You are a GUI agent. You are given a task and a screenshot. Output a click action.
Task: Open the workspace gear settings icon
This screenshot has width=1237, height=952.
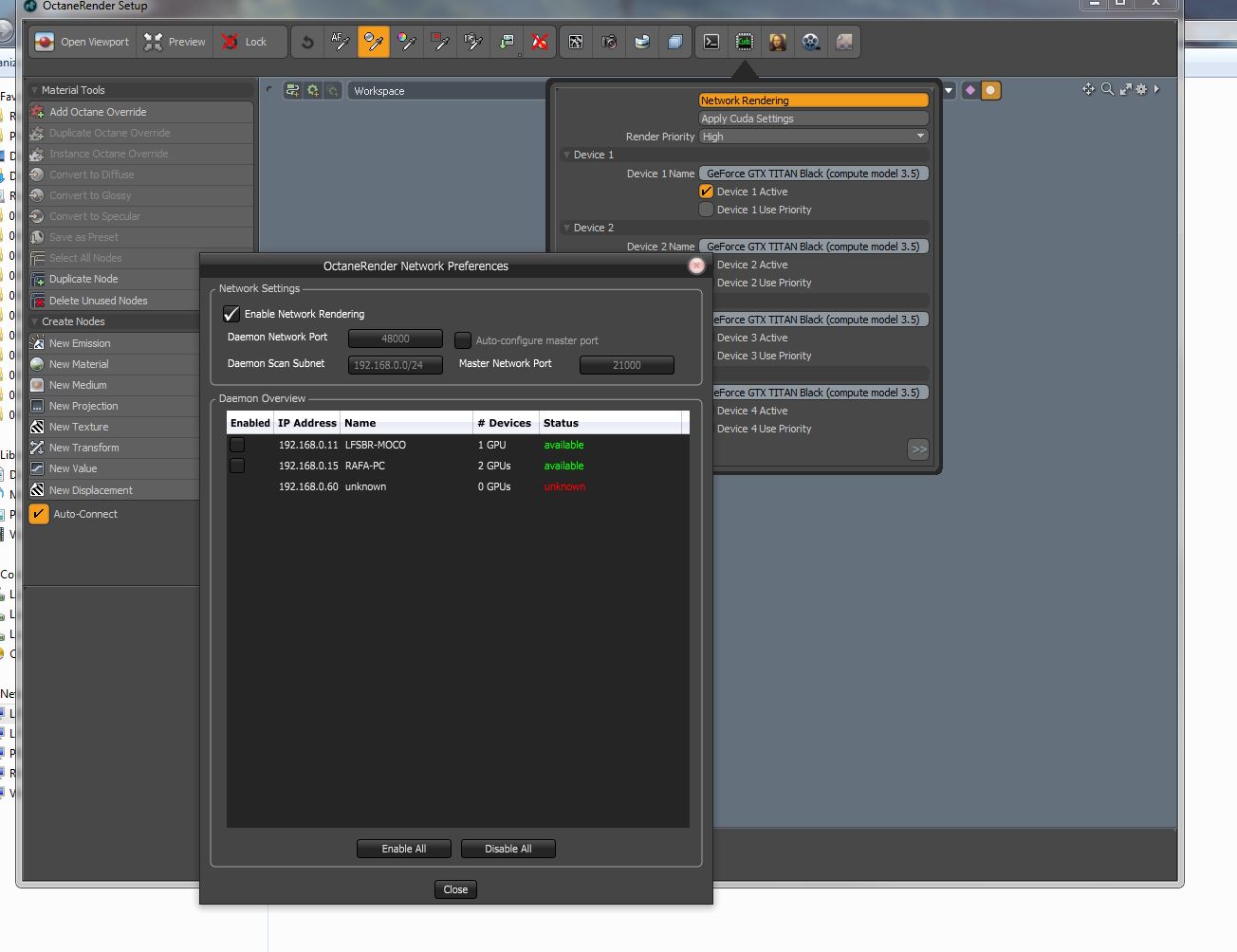point(1141,89)
